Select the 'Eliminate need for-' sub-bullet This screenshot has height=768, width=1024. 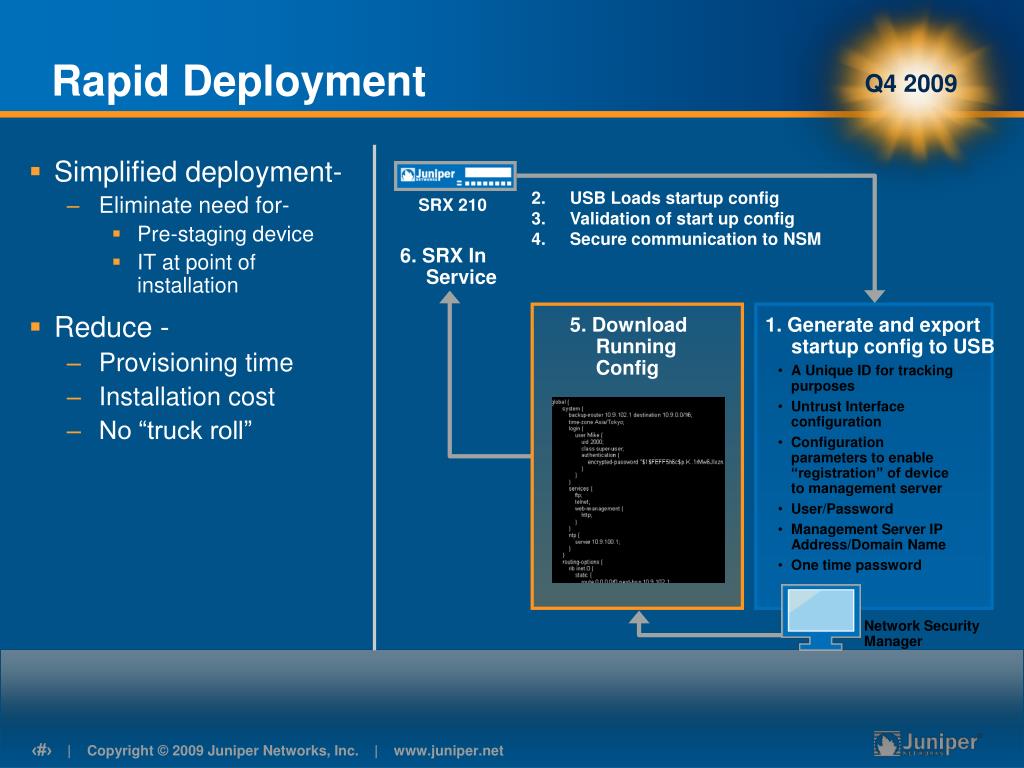tap(194, 205)
